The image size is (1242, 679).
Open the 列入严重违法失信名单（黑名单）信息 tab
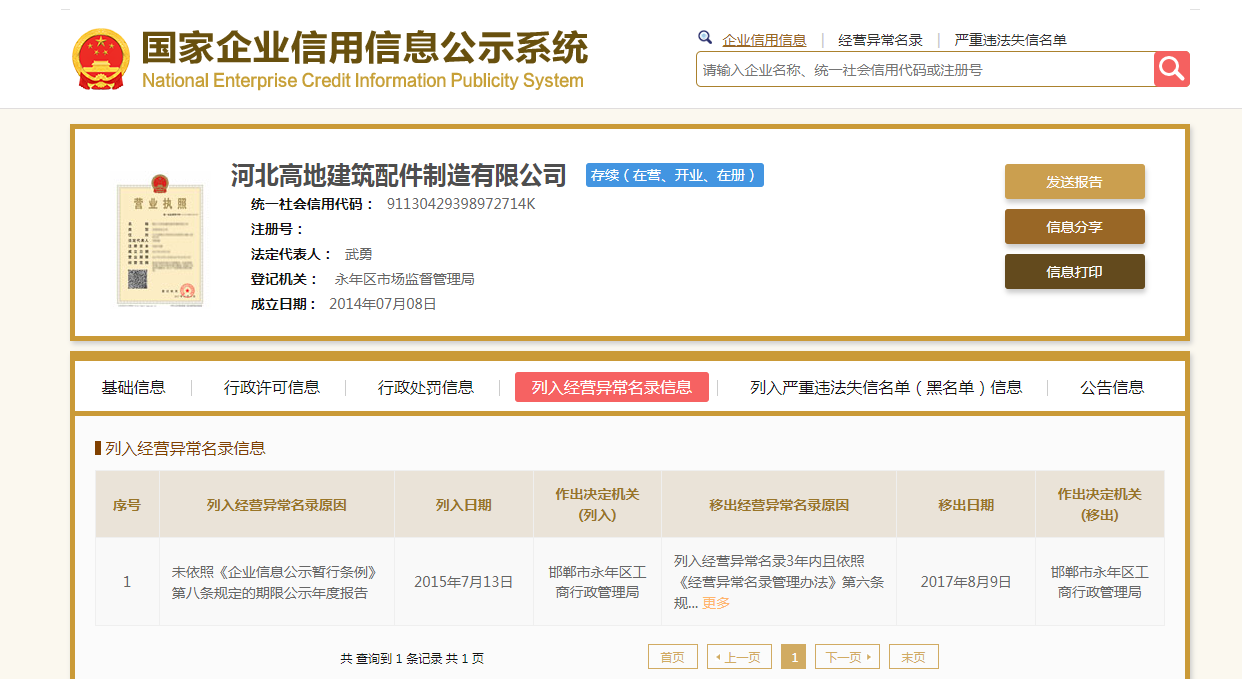click(886, 387)
